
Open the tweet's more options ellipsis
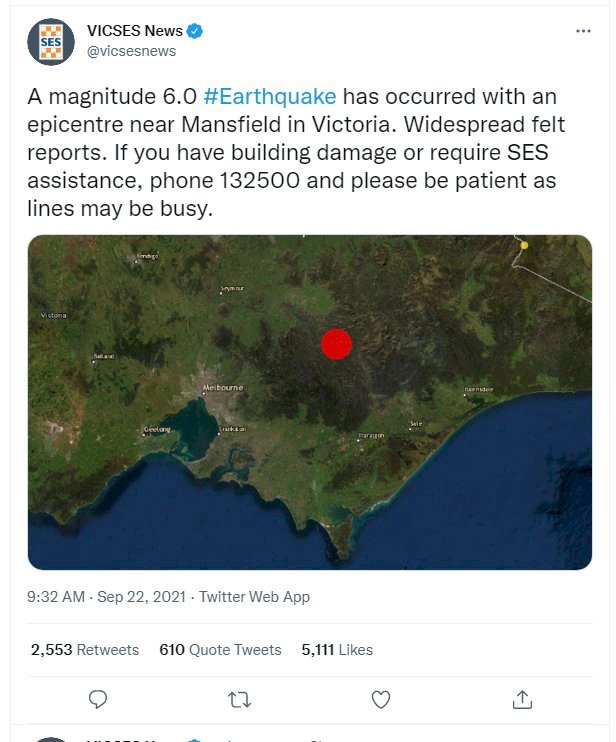(584, 31)
